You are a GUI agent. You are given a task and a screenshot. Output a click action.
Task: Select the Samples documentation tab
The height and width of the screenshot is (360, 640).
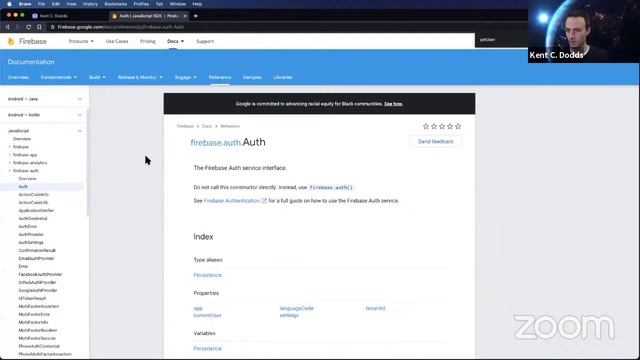[x=252, y=77]
